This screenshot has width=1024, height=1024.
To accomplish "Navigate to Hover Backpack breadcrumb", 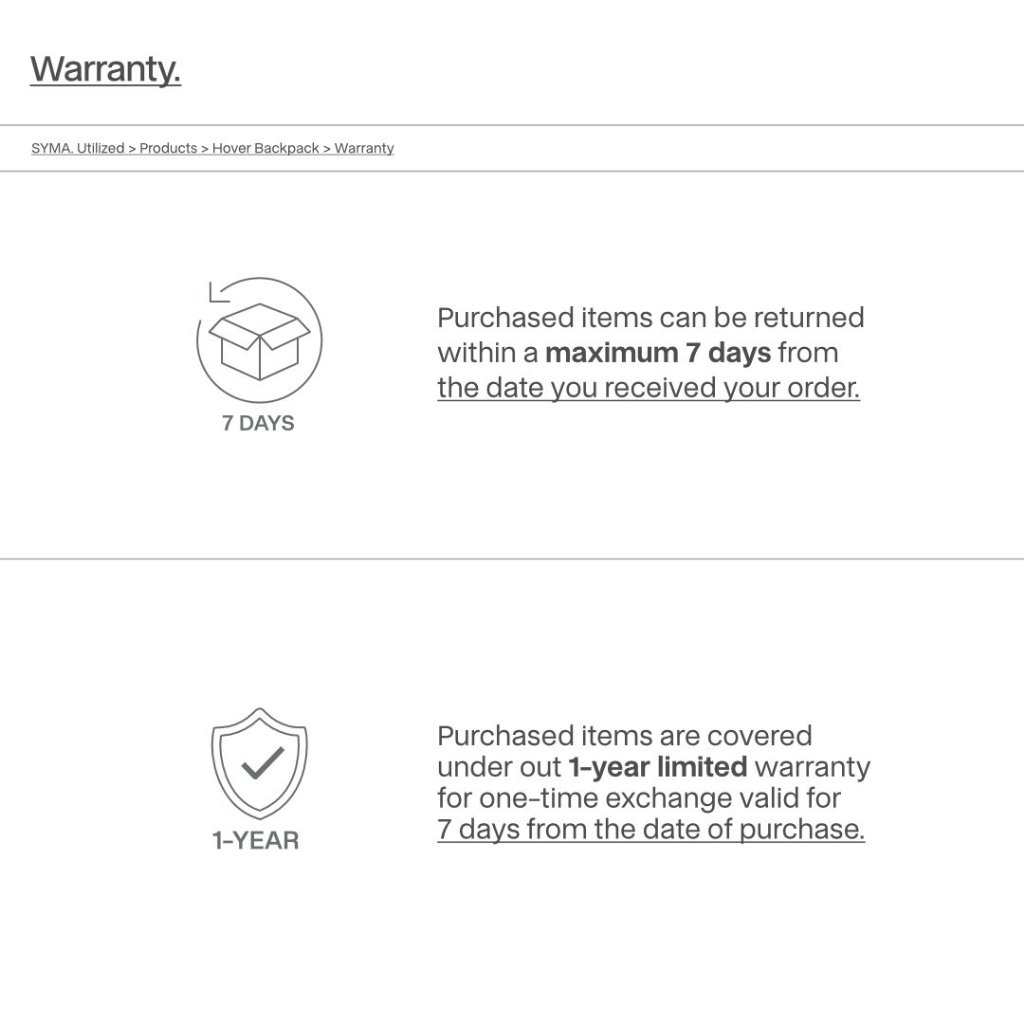I will coord(265,148).
